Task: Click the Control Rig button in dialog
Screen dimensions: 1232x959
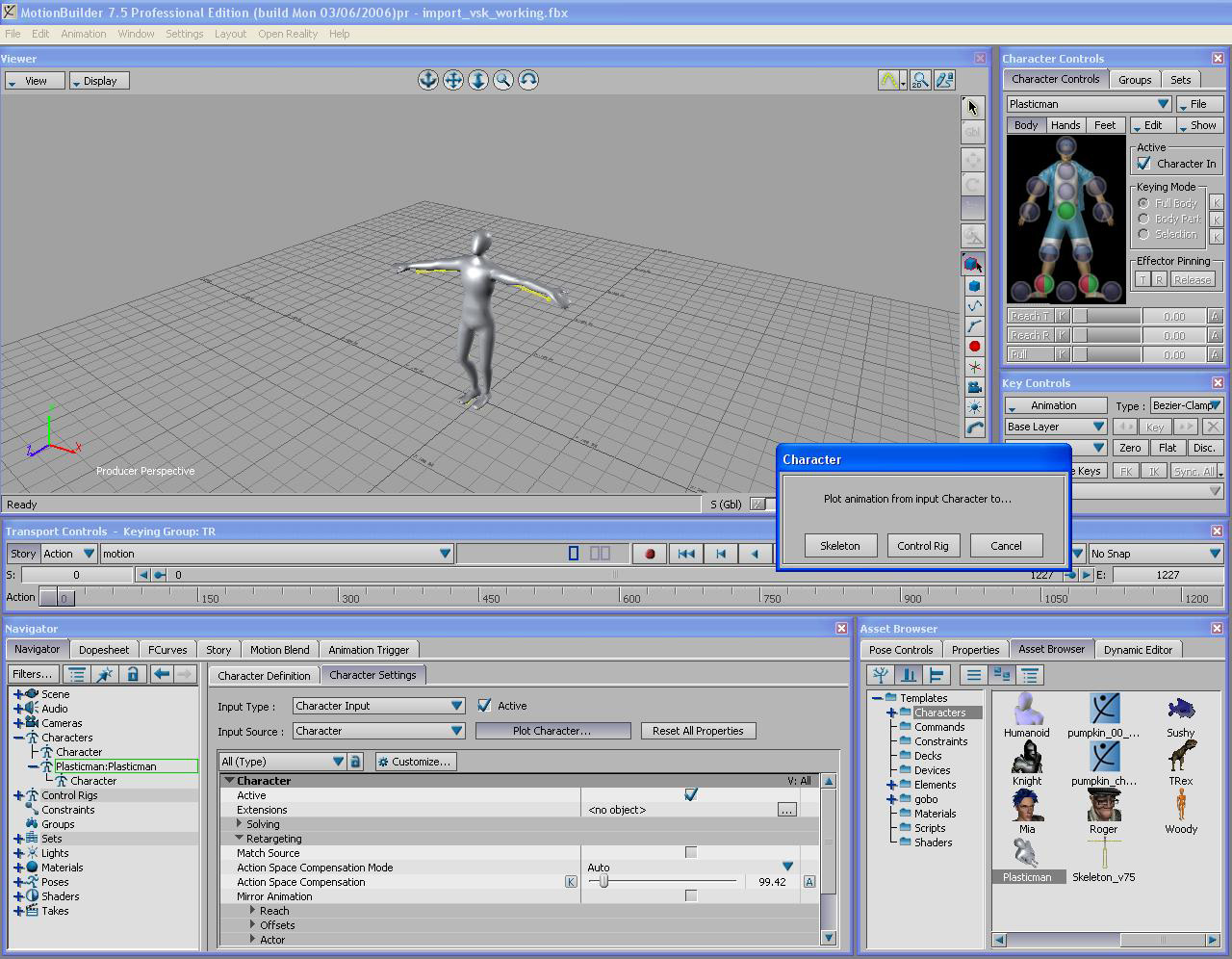Action: click(x=922, y=546)
